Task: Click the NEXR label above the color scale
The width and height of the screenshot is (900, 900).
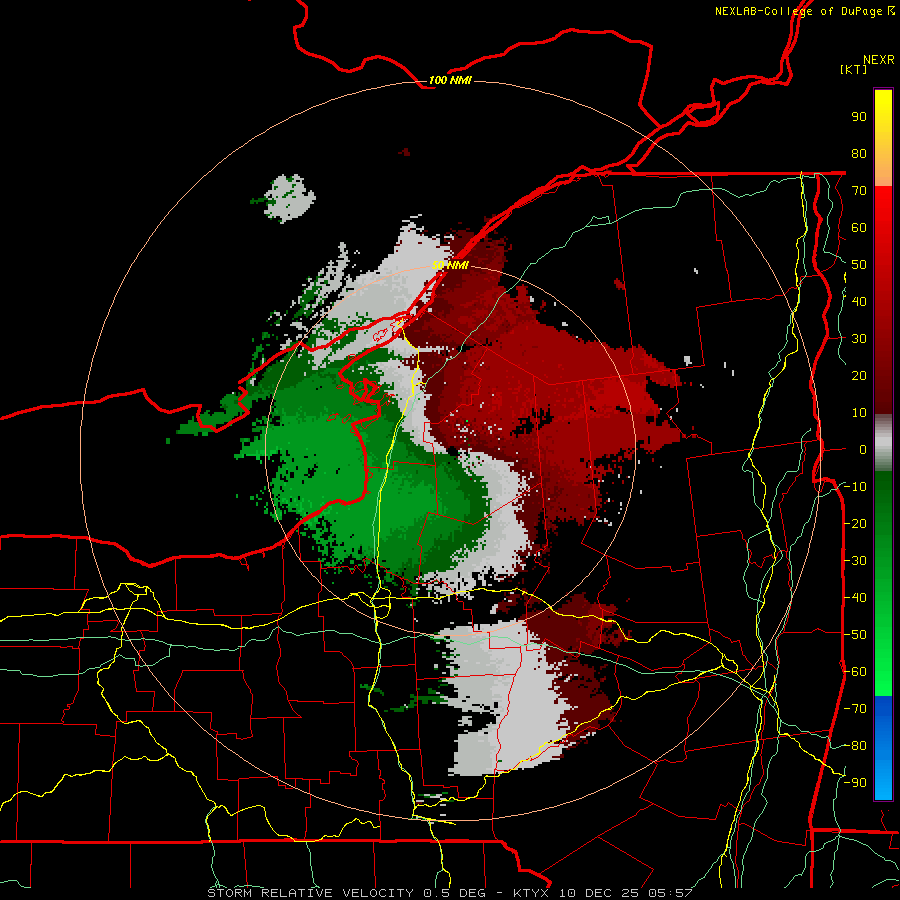Action: pyautogui.click(x=879, y=60)
